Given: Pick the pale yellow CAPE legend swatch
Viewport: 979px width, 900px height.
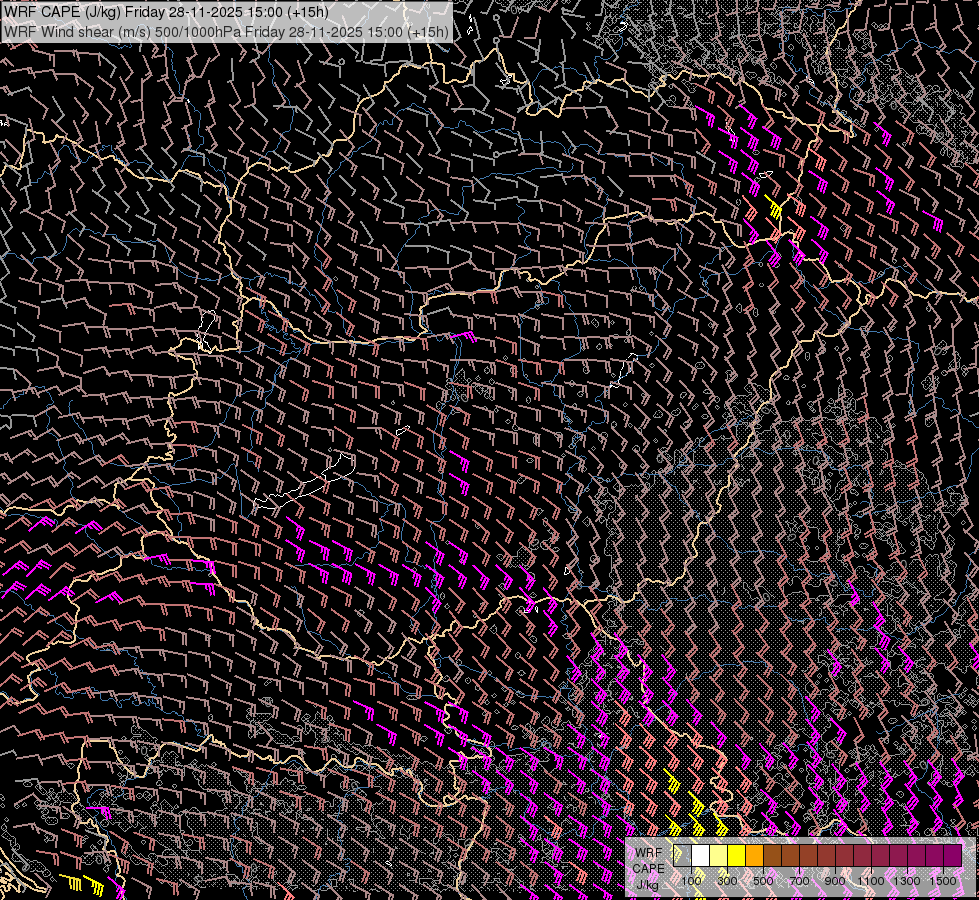Looking at the screenshot, I should click(719, 856).
